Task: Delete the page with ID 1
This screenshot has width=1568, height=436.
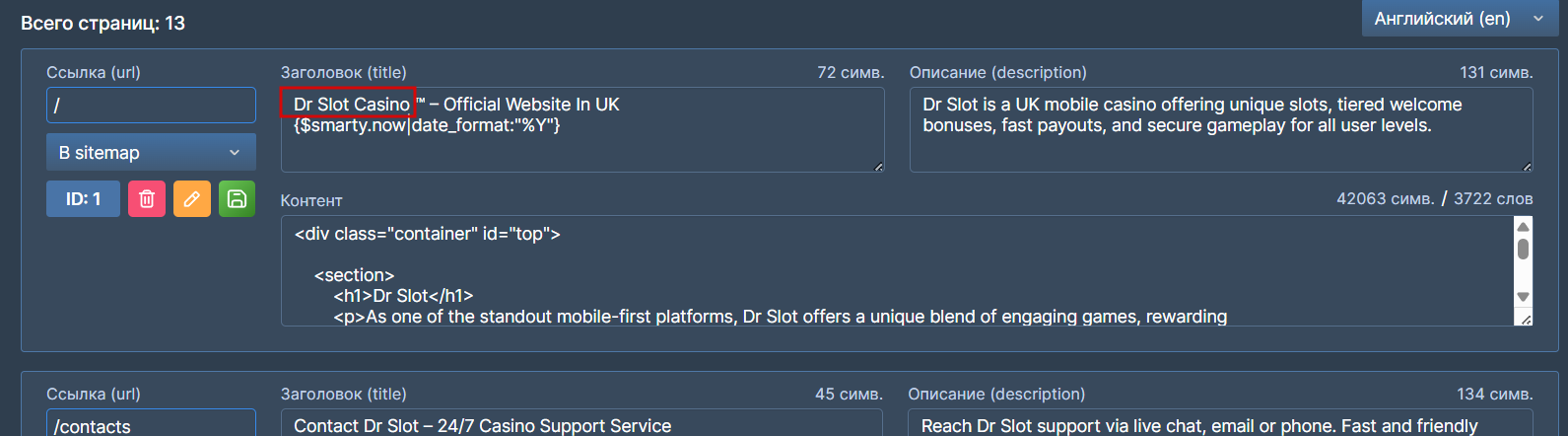Action: click(x=147, y=199)
